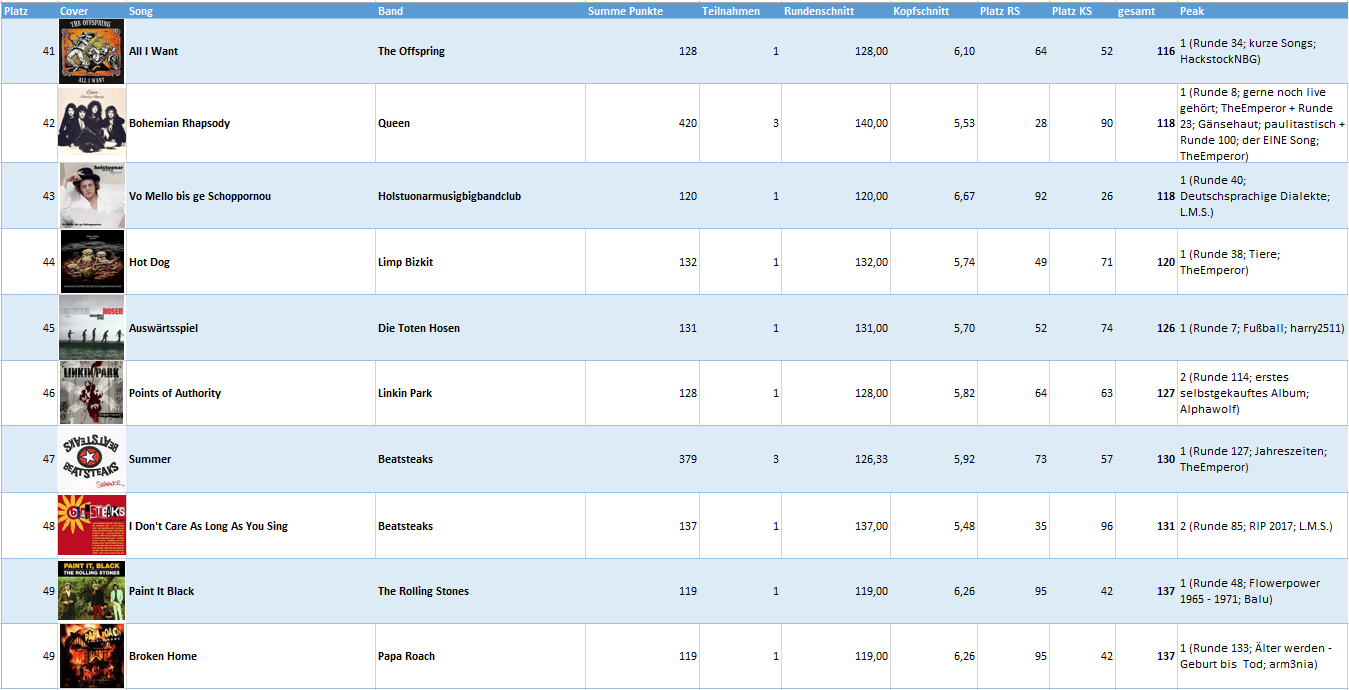Viewport: 1349px width, 690px height.
Task: Click the Papa Roach Broken Home cover
Action: coord(91,656)
